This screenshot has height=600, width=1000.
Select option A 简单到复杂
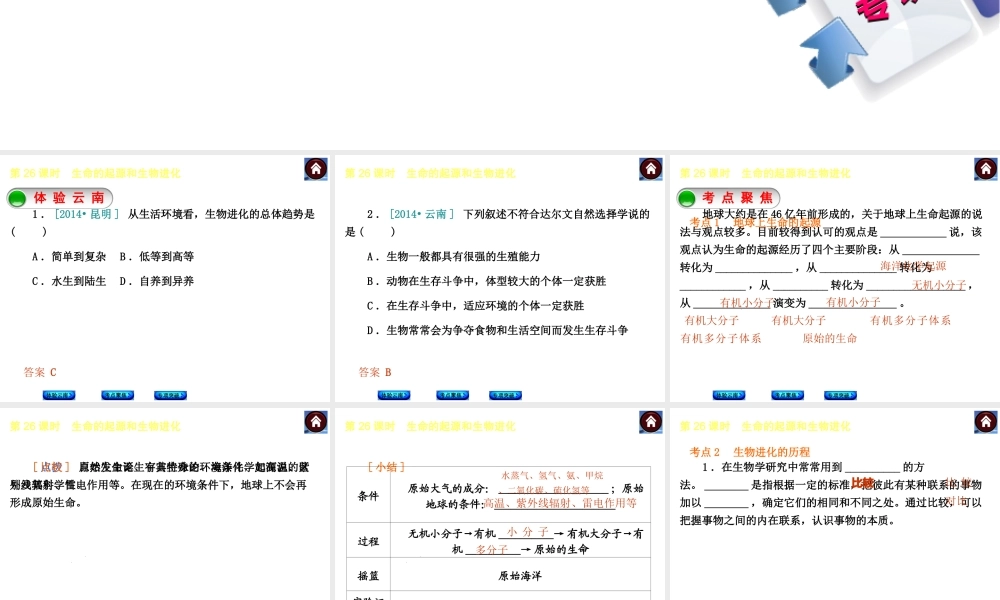click(x=69, y=256)
